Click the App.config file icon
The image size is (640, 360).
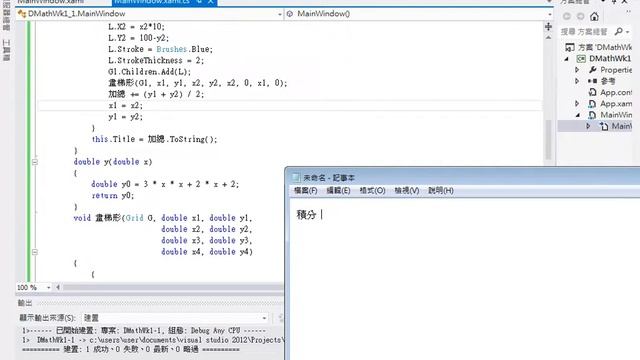593,92
